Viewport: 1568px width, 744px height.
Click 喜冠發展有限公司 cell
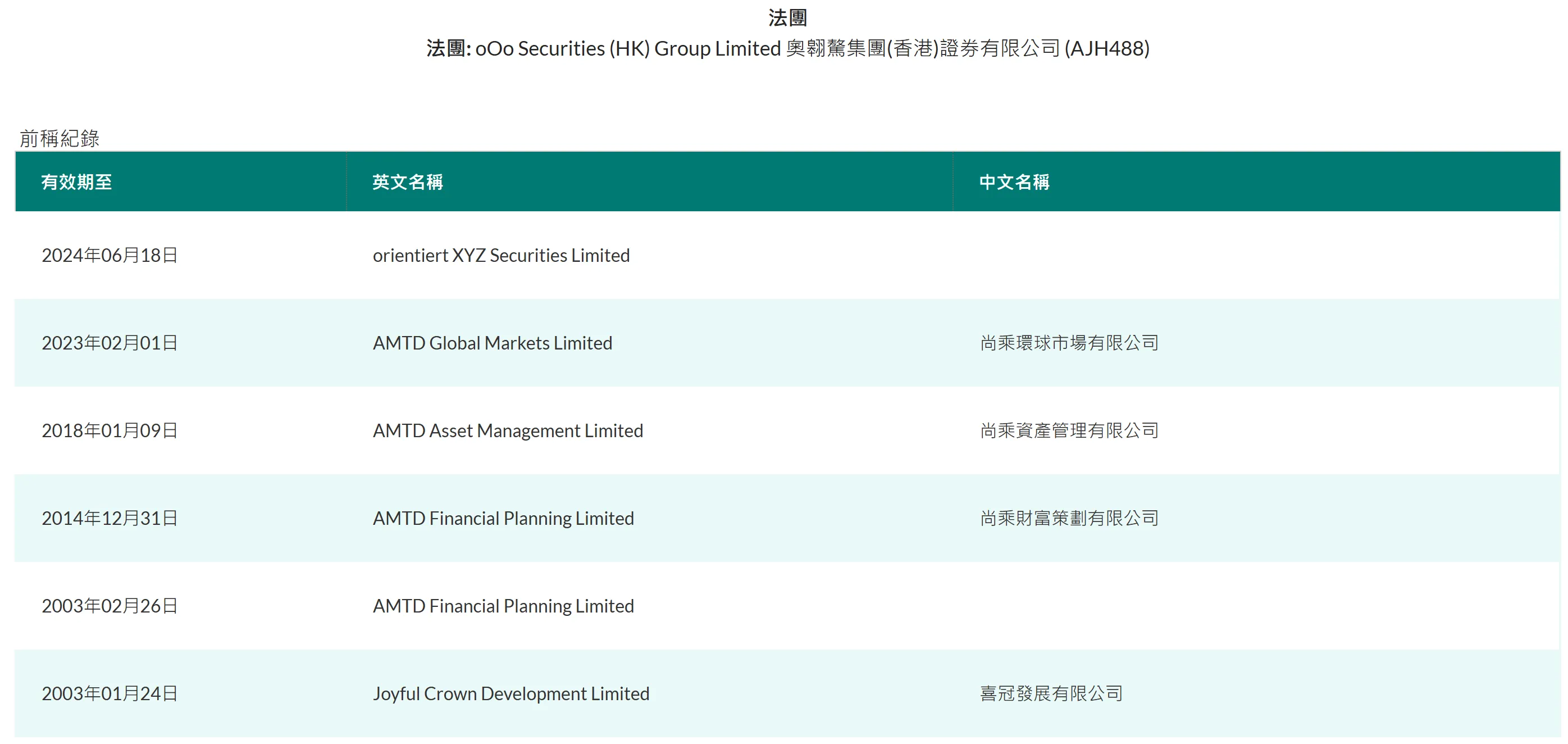point(1051,693)
